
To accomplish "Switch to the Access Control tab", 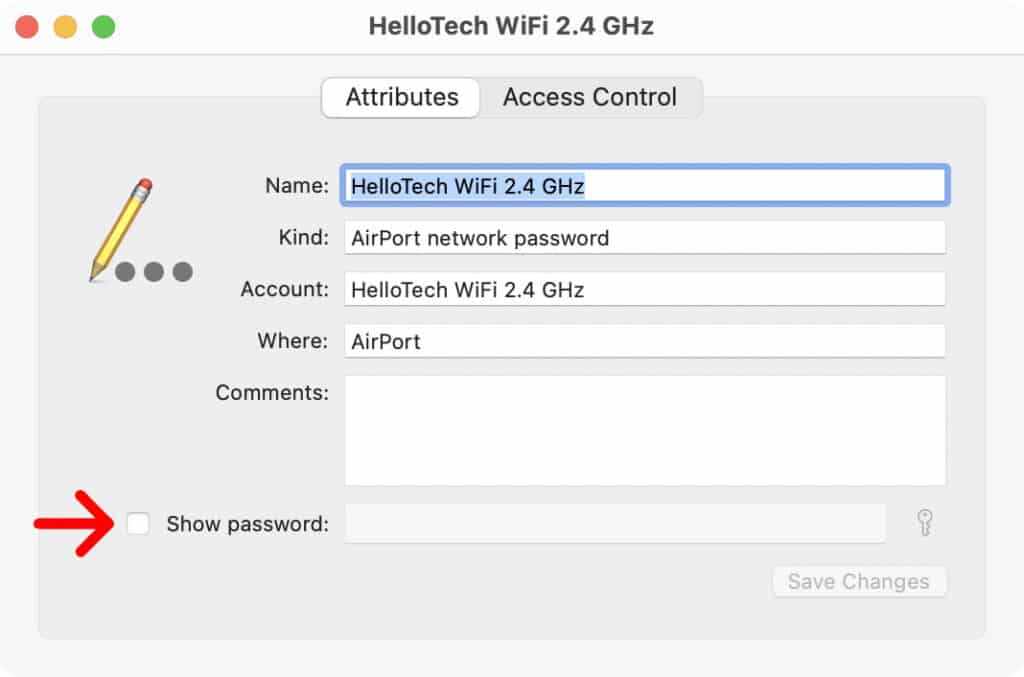I will click(x=590, y=97).
